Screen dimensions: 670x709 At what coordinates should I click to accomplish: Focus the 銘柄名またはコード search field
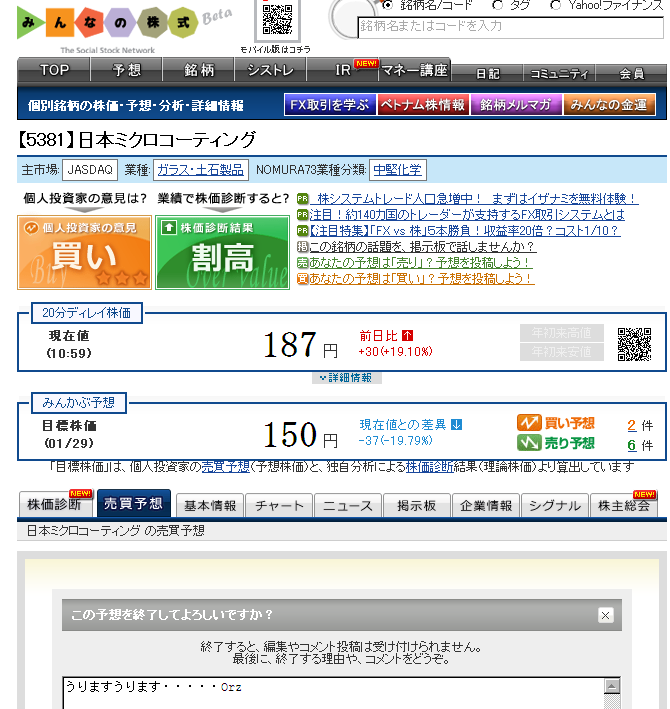(510, 27)
